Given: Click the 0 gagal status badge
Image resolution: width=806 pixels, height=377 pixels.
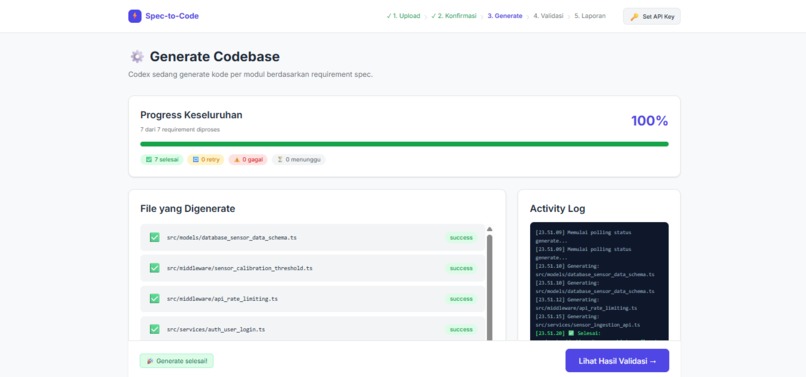Looking at the screenshot, I should [x=248, y=159].
